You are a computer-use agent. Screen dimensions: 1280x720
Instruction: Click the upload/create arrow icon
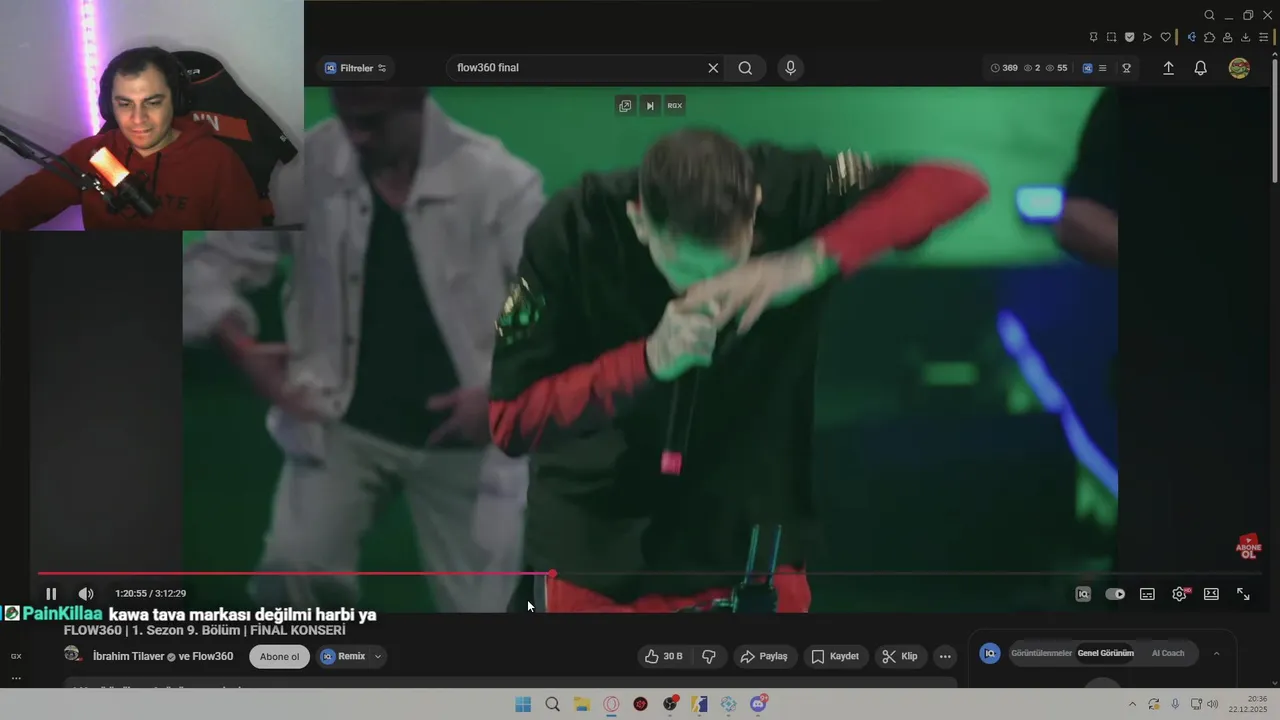click(x=1168, y=68)
